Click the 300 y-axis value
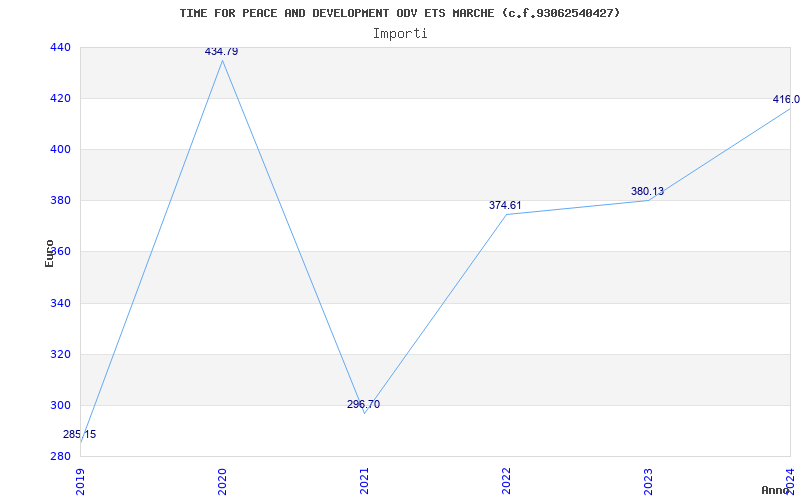 (x=60, y=405)
